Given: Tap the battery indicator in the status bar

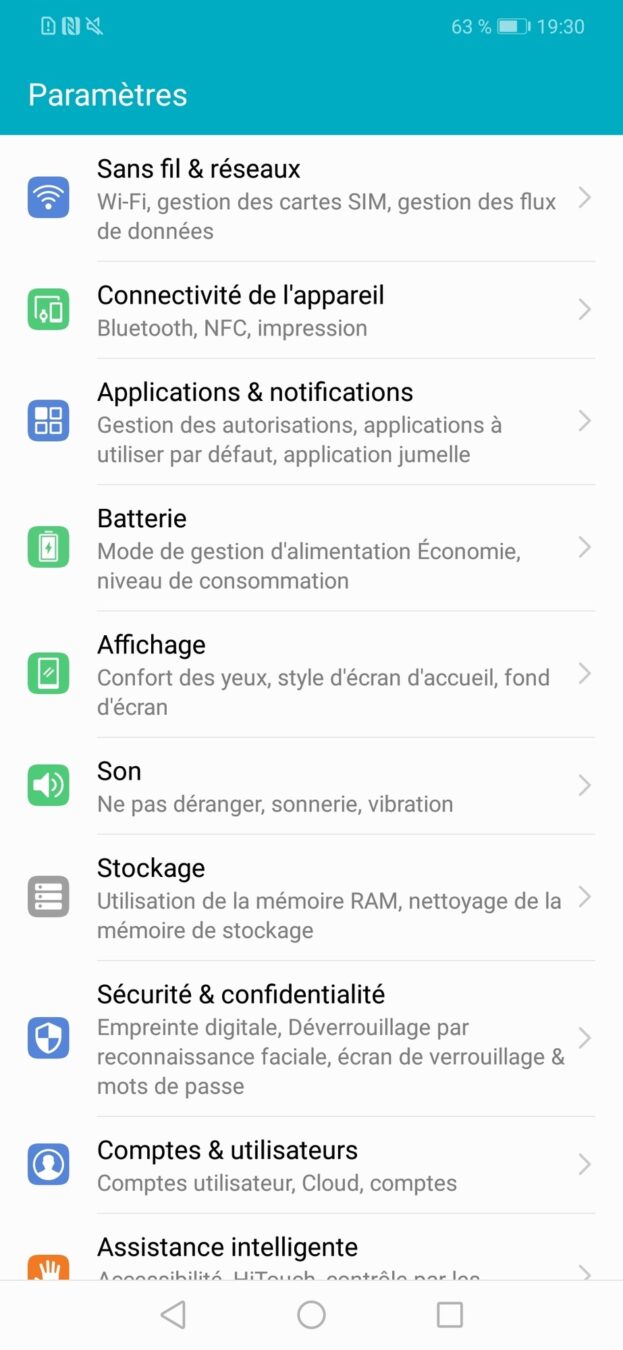Looking at the screenshot, I should (x=513, y=27).
